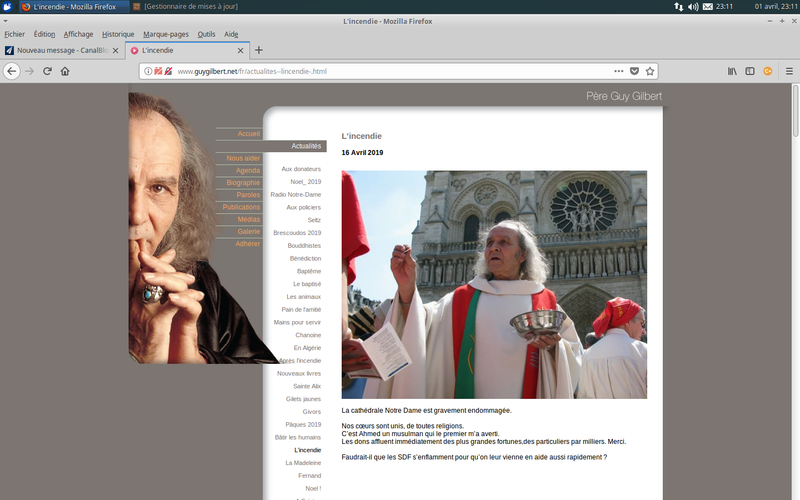Open the Affichage menu
This screenshot has height=500, width=800.
(78, 34)
